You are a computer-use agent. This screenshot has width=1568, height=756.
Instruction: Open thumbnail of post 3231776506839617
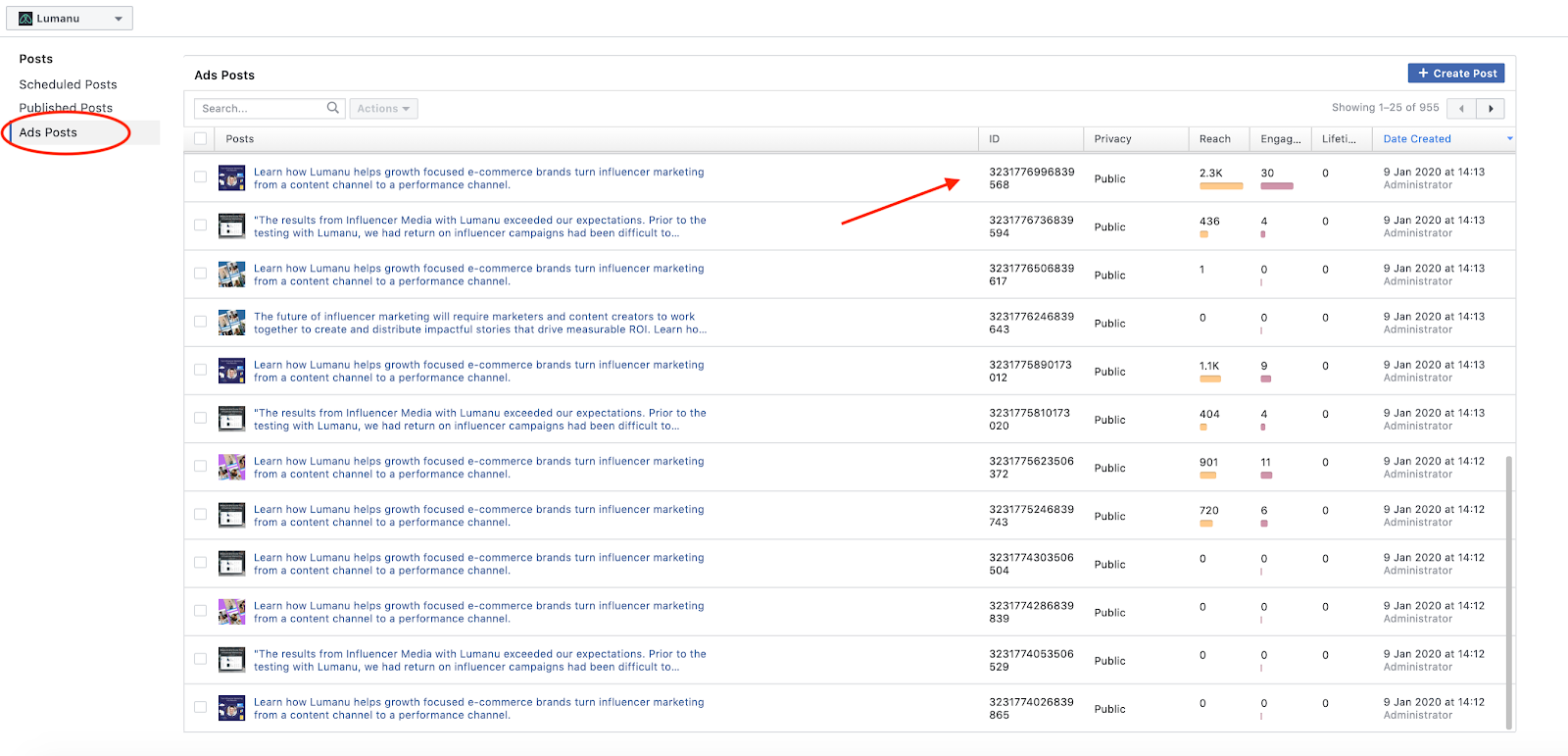pyautogui.click(x=232, y=274)
